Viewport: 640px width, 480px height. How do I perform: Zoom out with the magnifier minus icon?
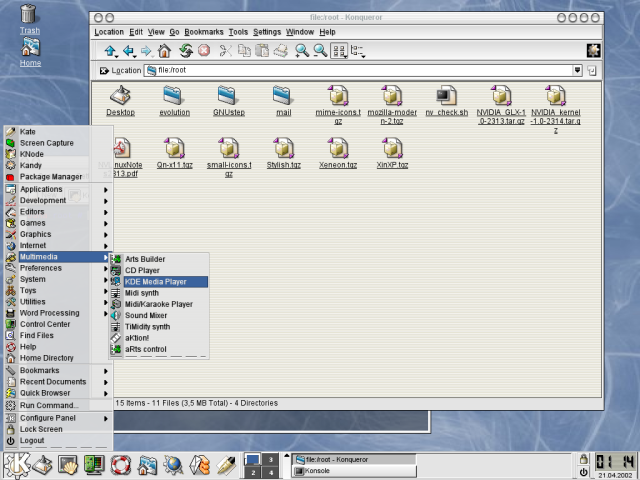(320, 51)
